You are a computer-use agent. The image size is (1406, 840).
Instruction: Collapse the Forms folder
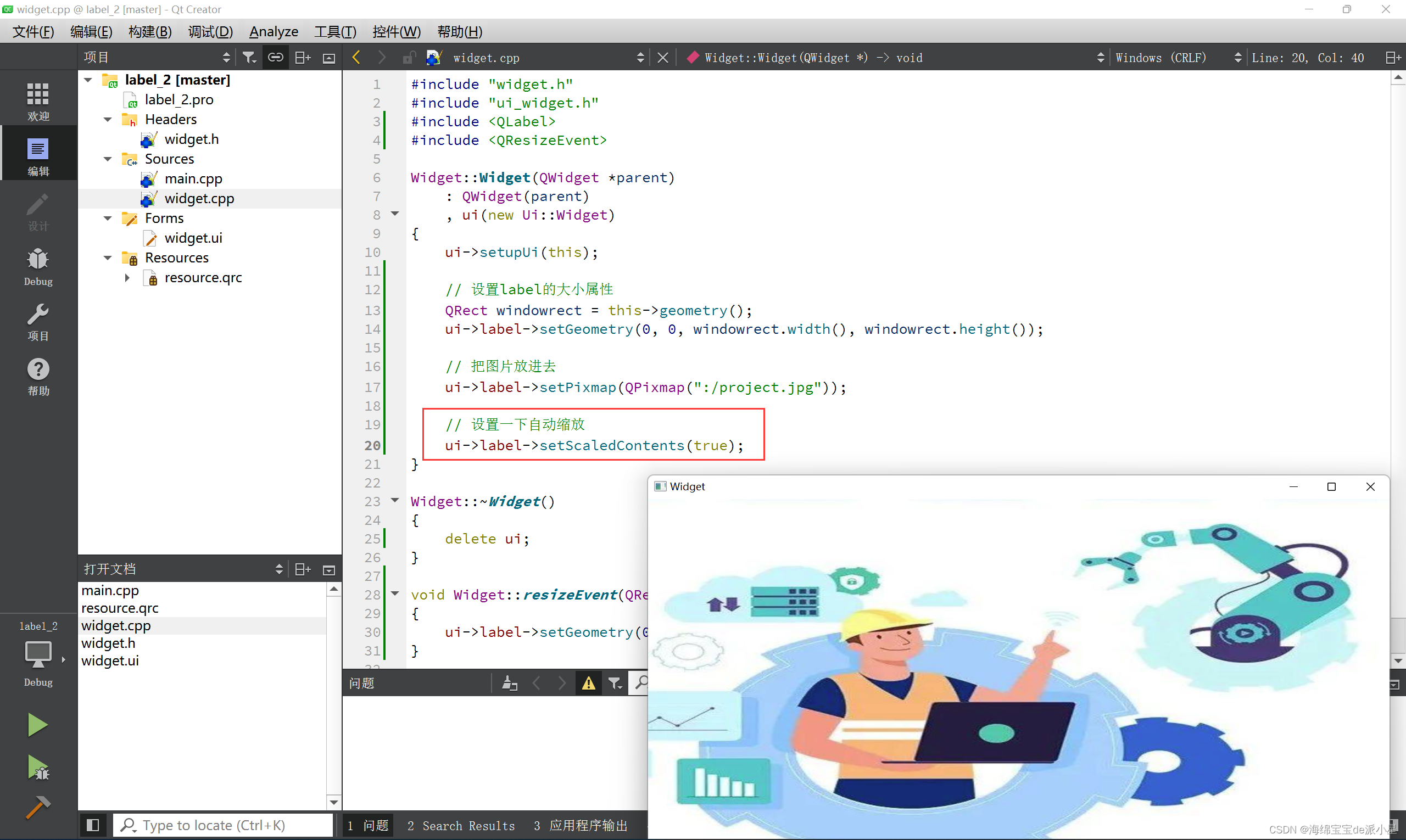(x=108, y=219)
